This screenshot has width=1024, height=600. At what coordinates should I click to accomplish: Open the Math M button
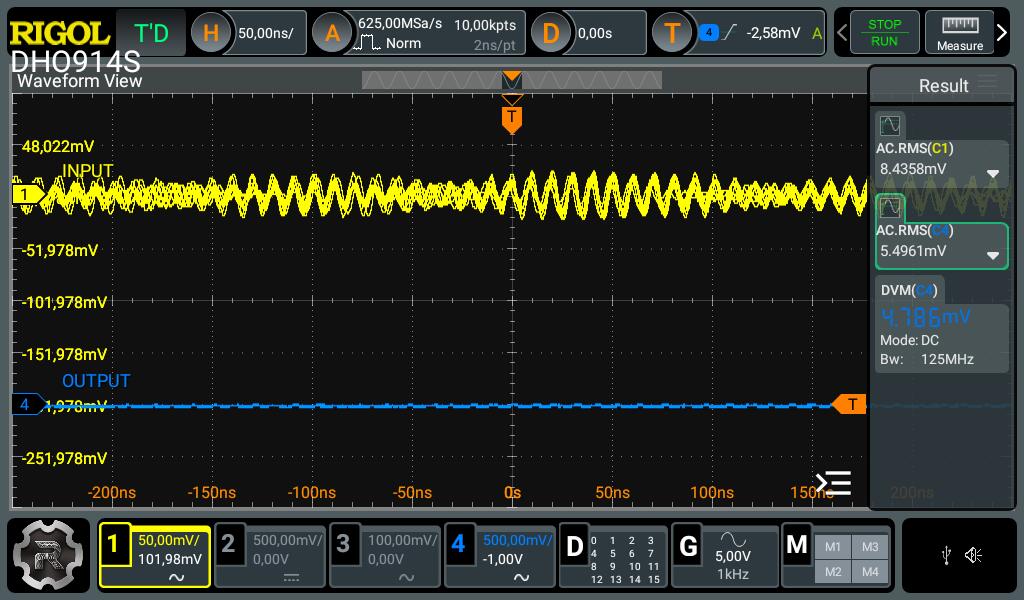click(797, 546)
